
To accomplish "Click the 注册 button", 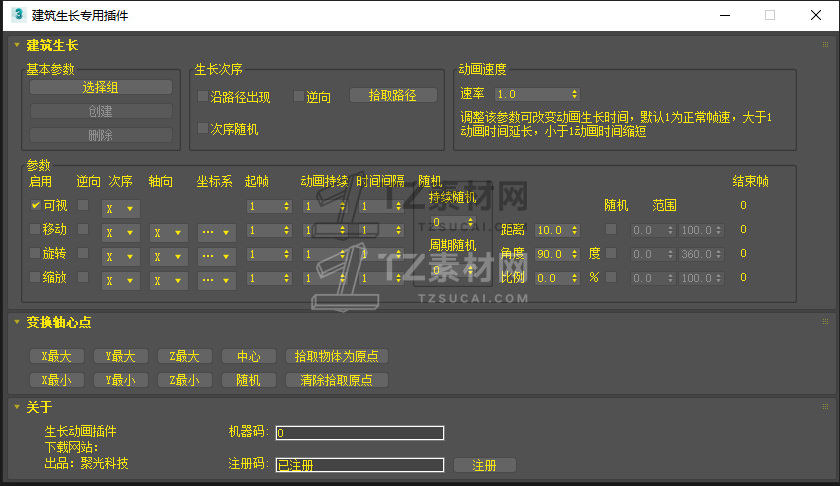I will 485,465.
